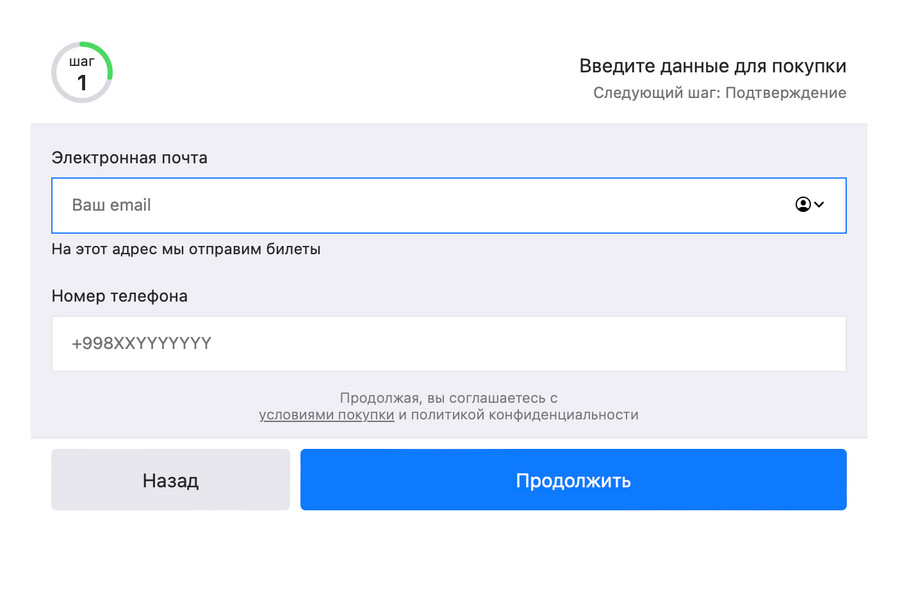Click the "Электронная почта" field label

[x=130, y=158]
